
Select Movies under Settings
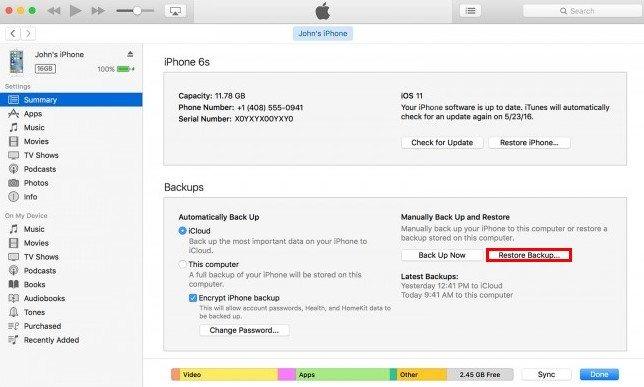click(71, 141)
